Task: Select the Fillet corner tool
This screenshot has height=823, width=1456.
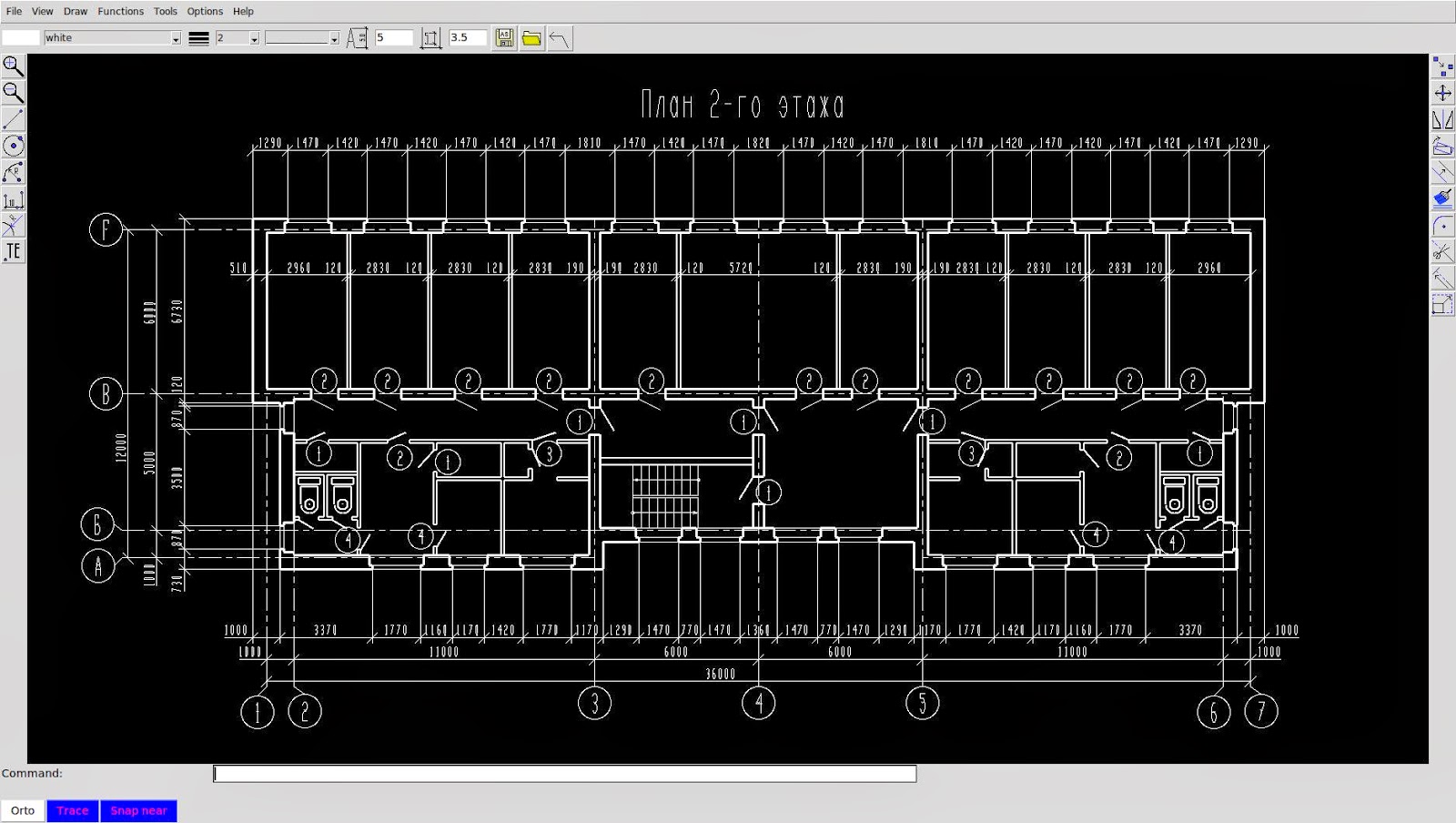Action: pos(1442,225)
